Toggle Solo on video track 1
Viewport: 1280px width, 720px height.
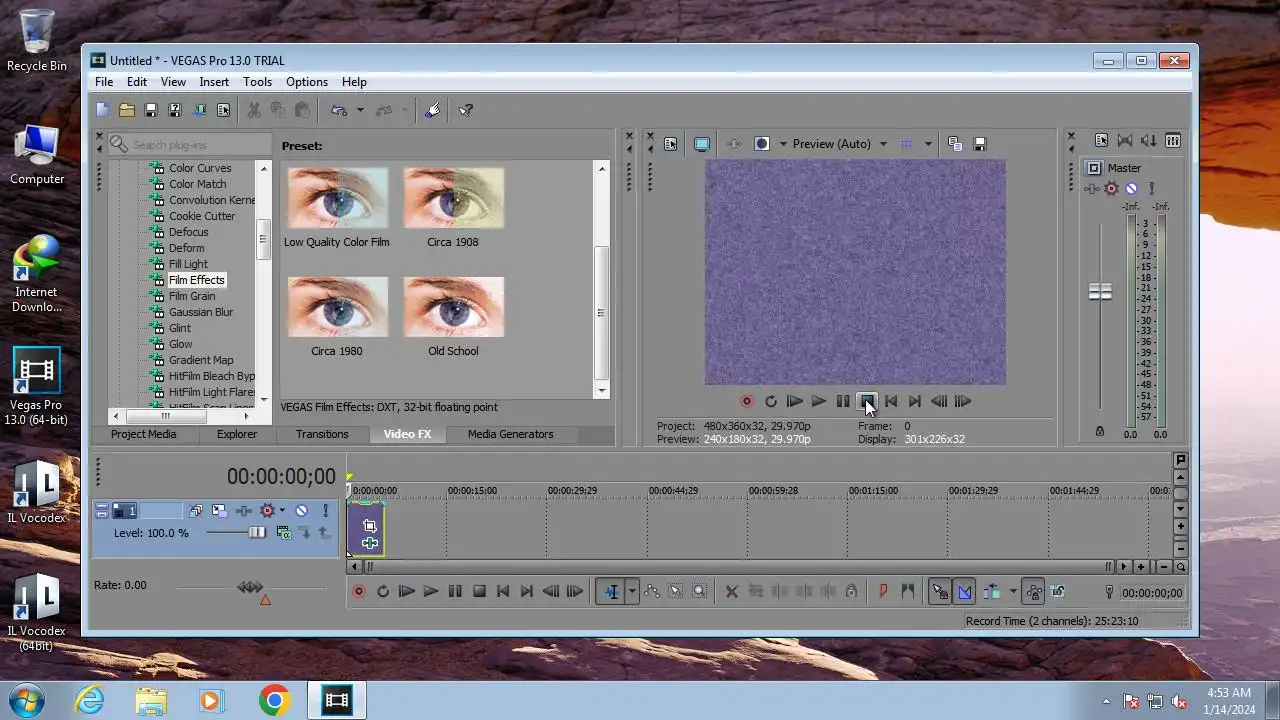pyautogui.click(x=325, y=511)
